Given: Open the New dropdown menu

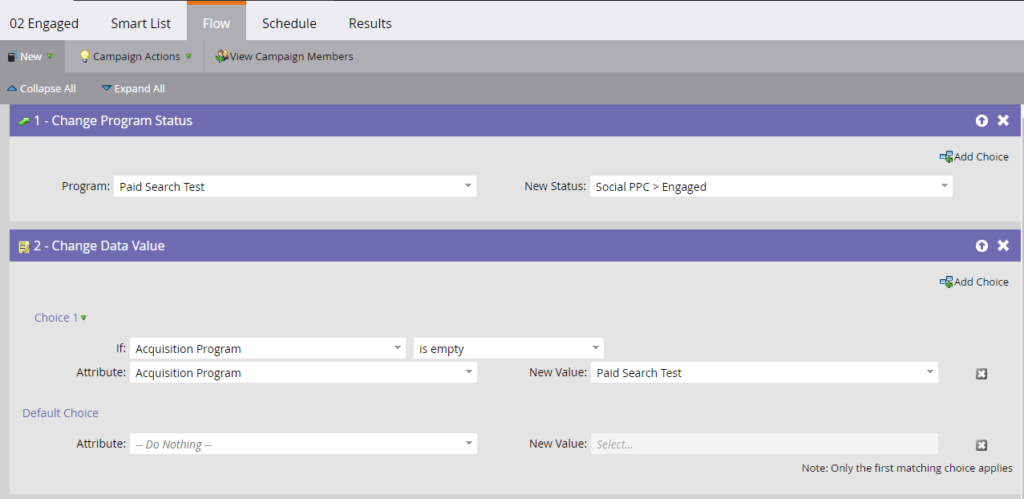Looking at the screenshot, I should 30,57.
